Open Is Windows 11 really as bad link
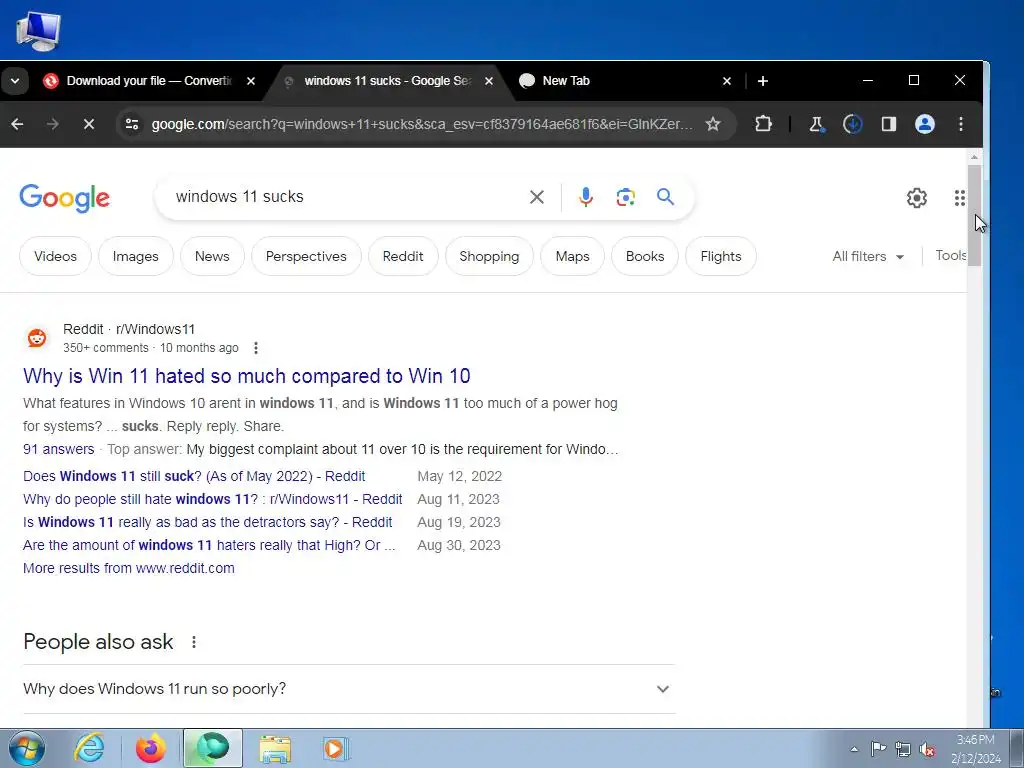Screen dimensions: 1024x768 208,522
